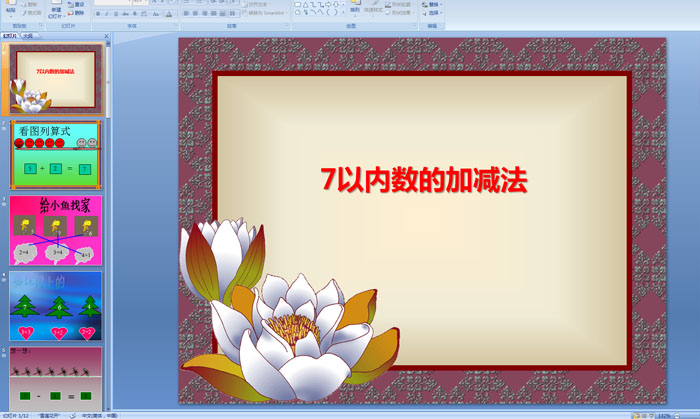This screenshot has height=419, width=700.
Task: Click the title text 7以内数的加减法 on slide
Action: (x=424, y=180)
